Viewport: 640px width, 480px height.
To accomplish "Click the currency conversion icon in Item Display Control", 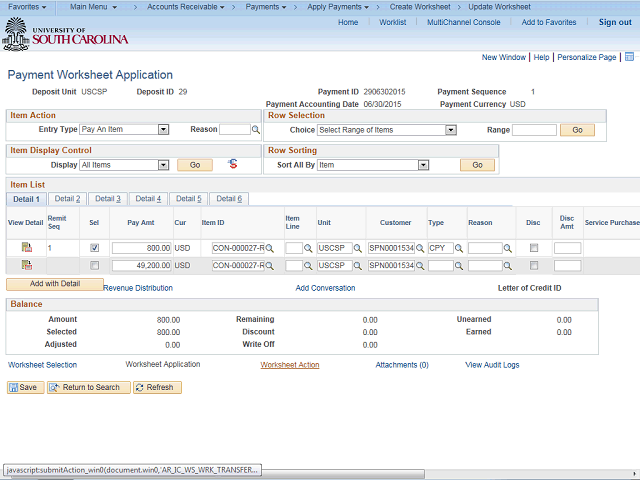I will [x=232, y=164].
